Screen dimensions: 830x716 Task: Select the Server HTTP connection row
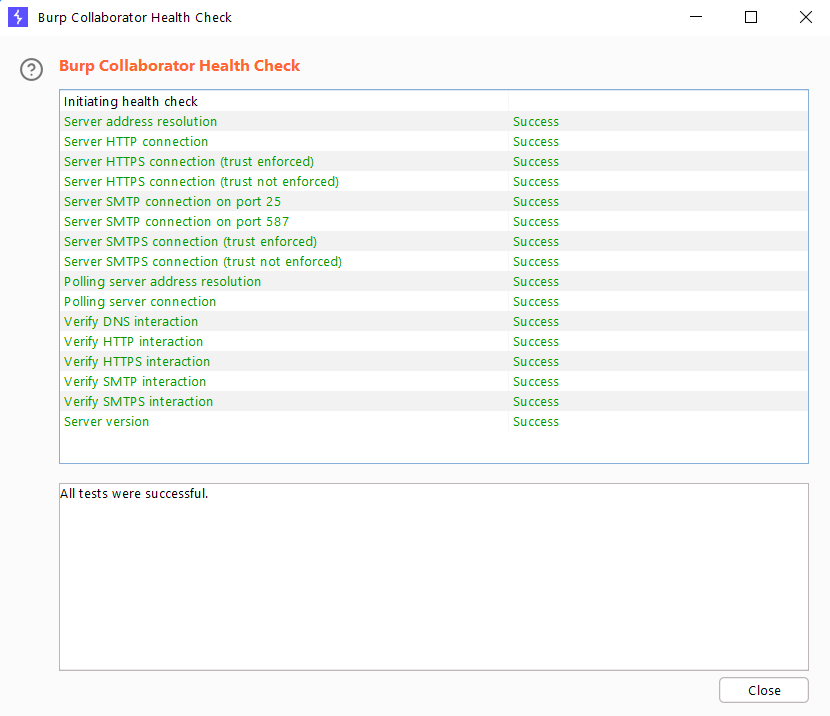point(434,141)
